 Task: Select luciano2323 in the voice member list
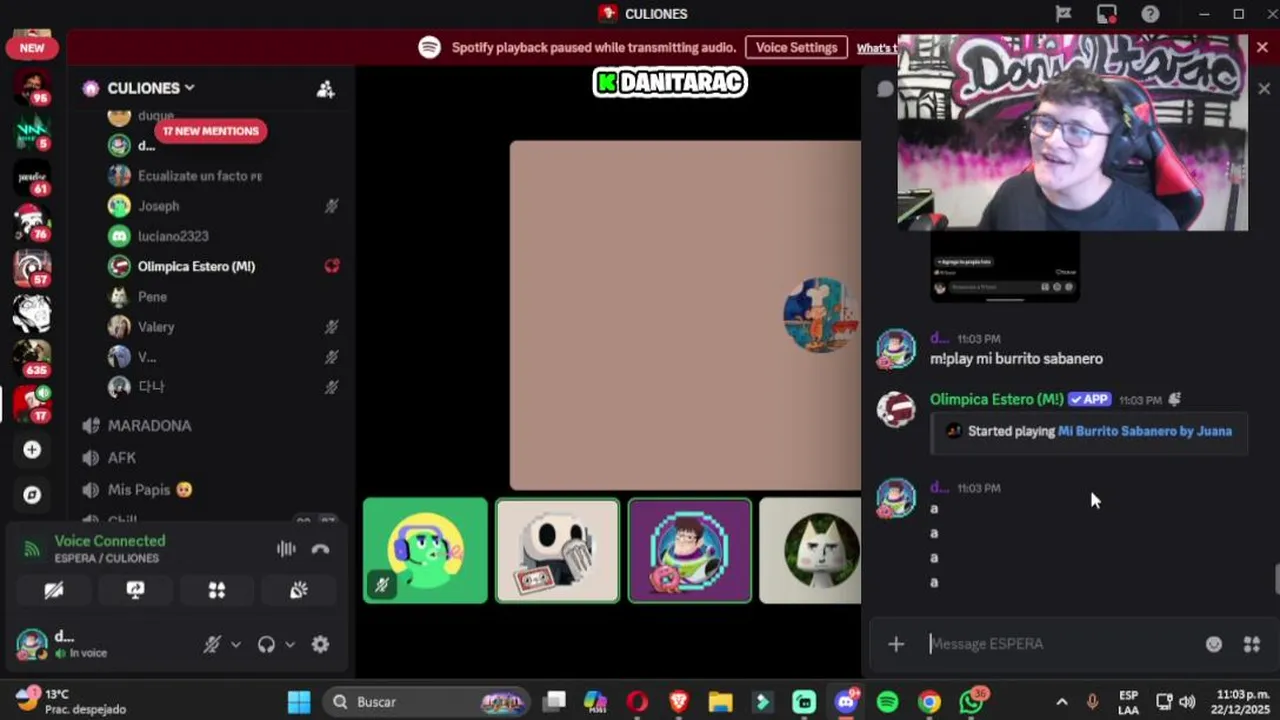point(173,236)
